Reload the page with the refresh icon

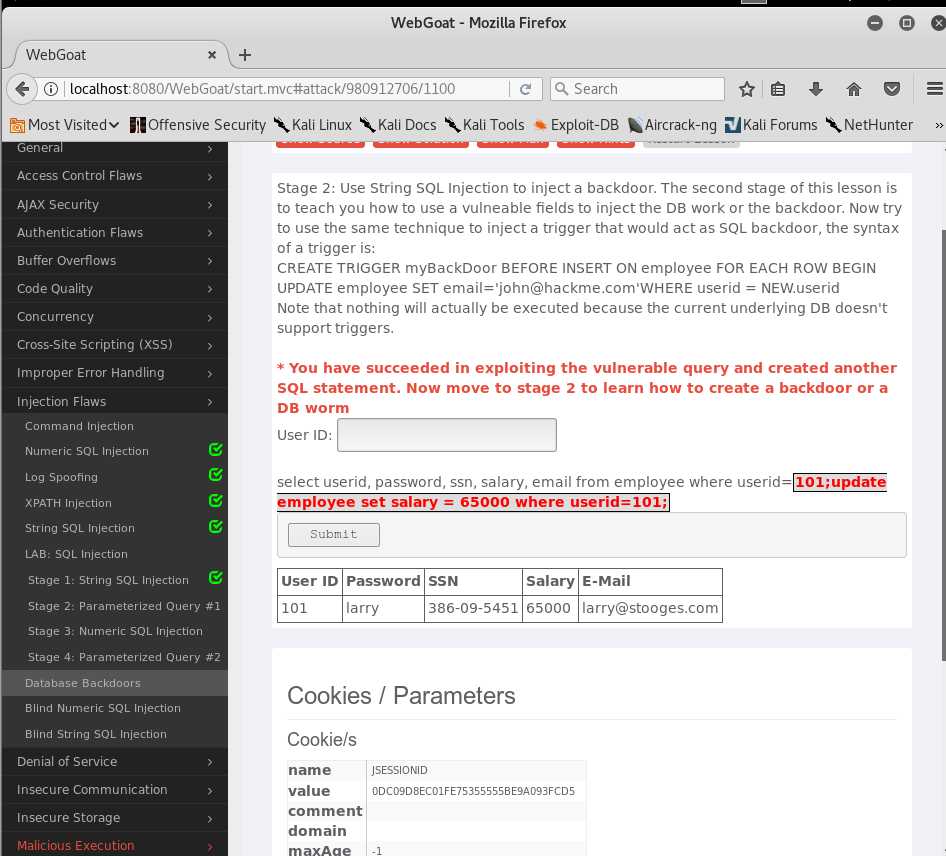[525, 89]
